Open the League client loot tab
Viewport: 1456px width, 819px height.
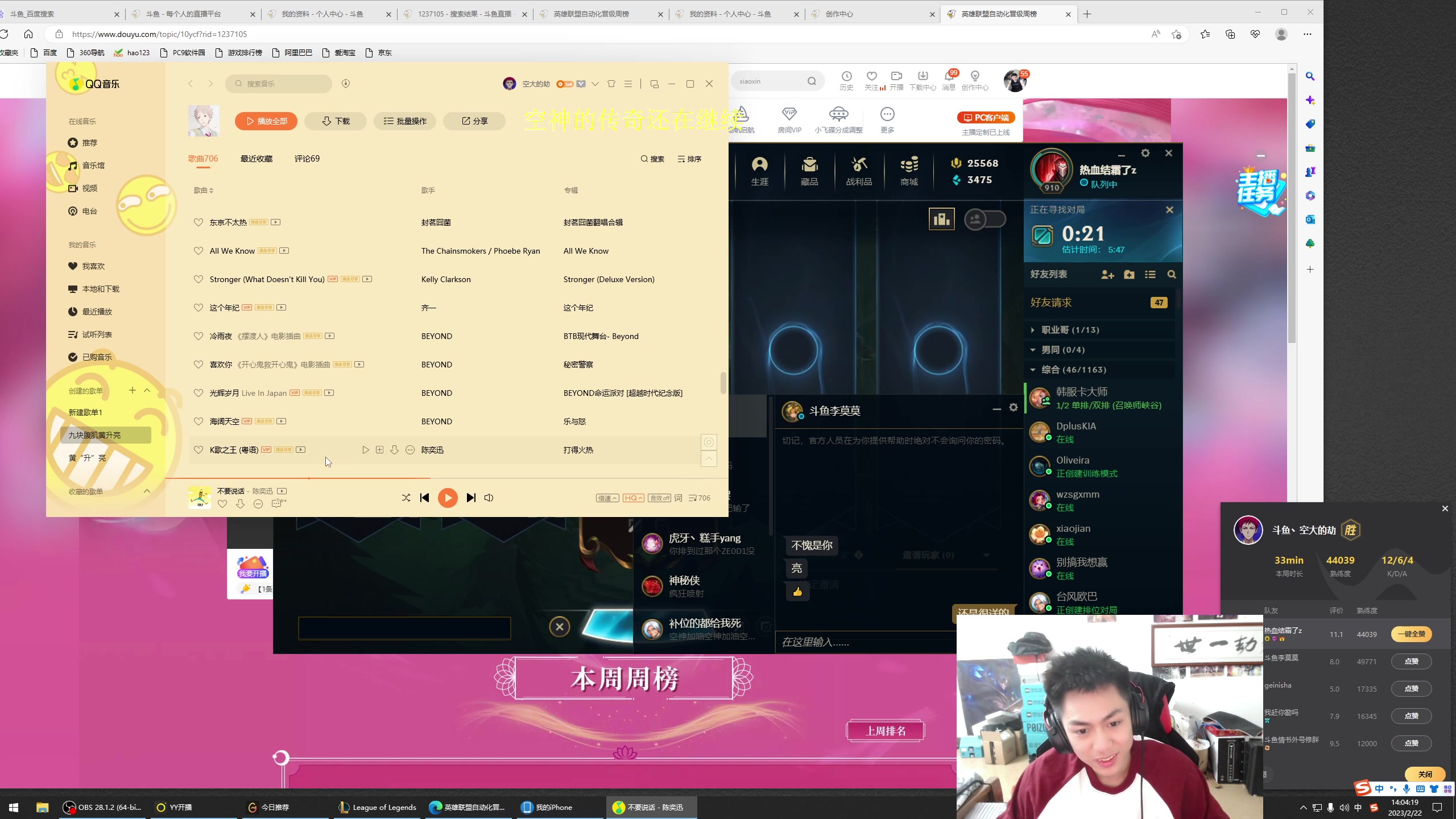tap(859, 171)
